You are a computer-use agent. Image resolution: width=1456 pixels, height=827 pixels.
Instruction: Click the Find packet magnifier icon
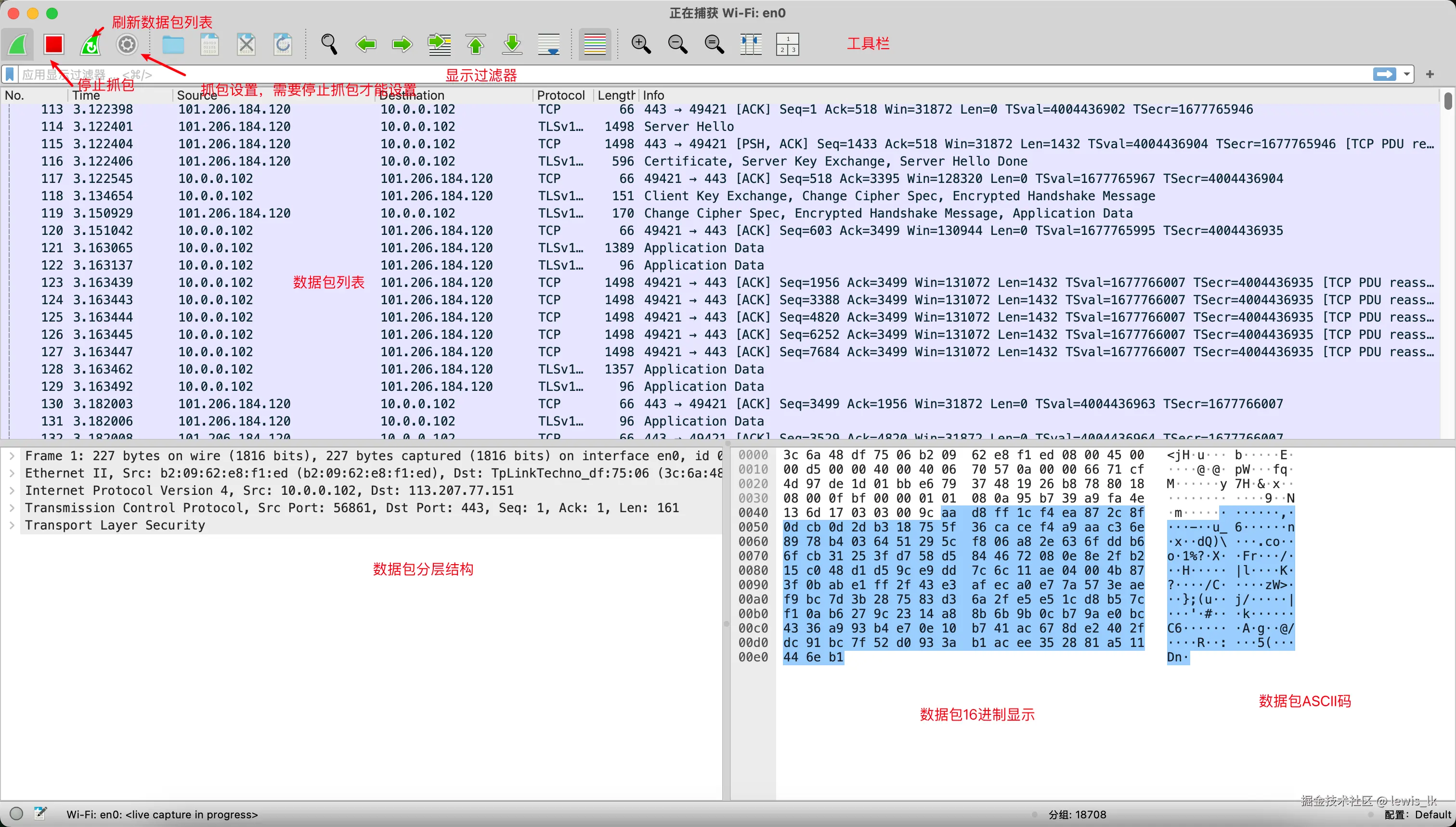(x=329, y=44)
